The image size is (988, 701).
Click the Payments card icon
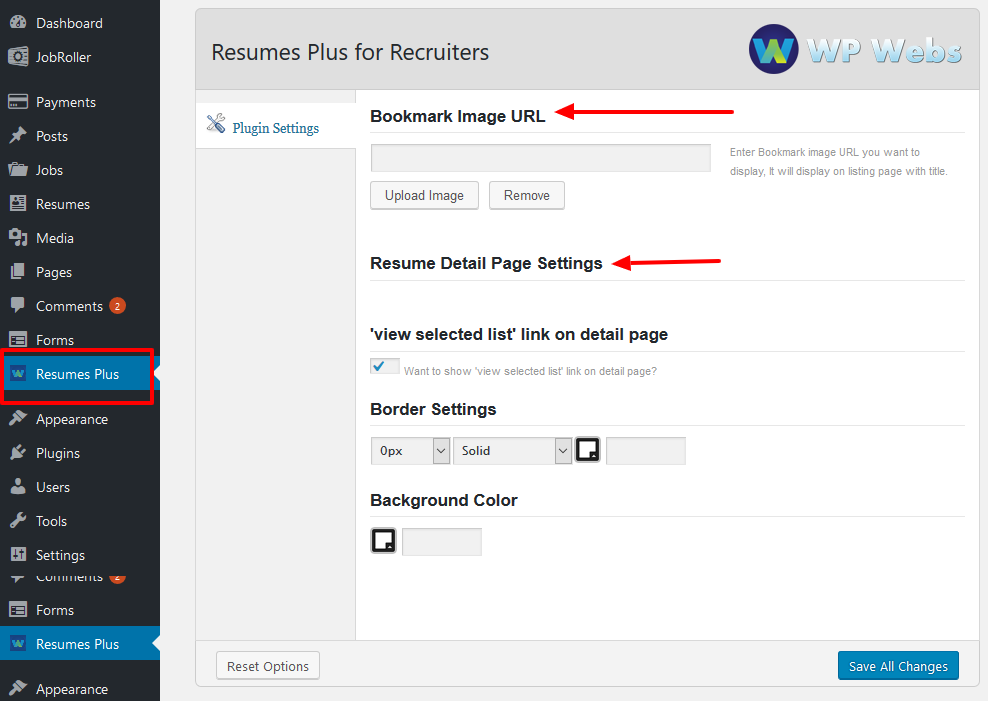tap(18, 101)
